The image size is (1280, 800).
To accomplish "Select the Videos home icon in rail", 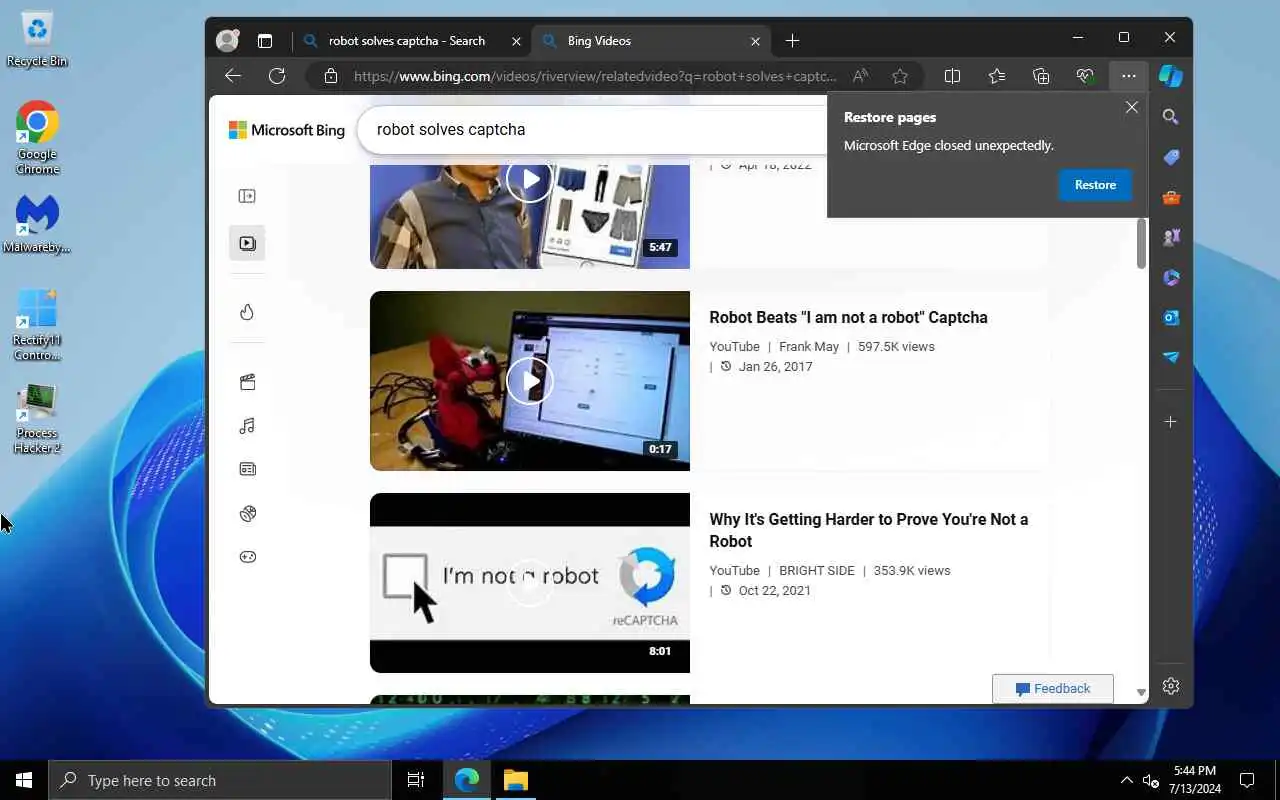I will click(x=247, y=243).
